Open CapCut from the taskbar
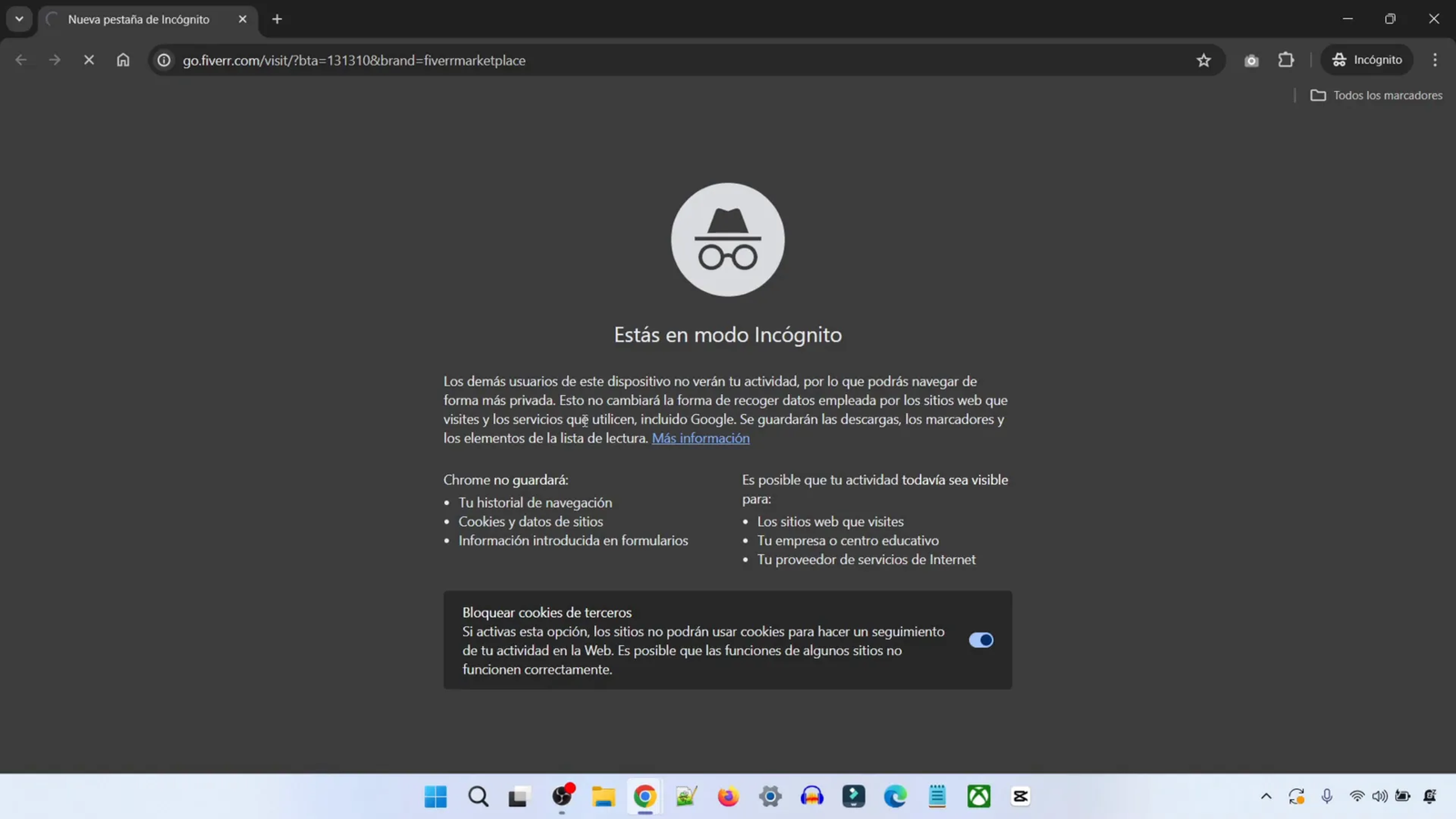 (1019, 796)
